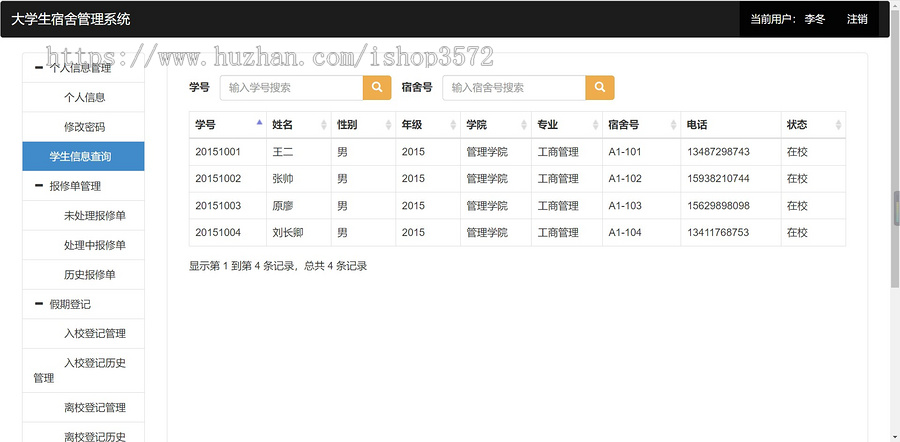Click phone number 15938210744
Screen dimensions: 900x442
pos(718,179)
